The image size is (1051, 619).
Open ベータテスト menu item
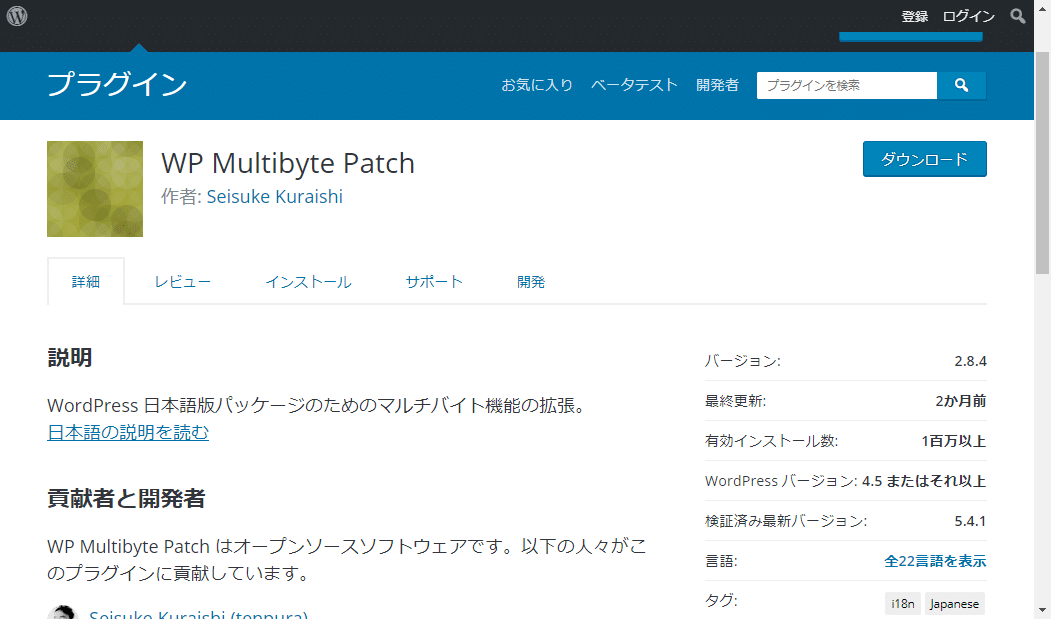[634, 85]
